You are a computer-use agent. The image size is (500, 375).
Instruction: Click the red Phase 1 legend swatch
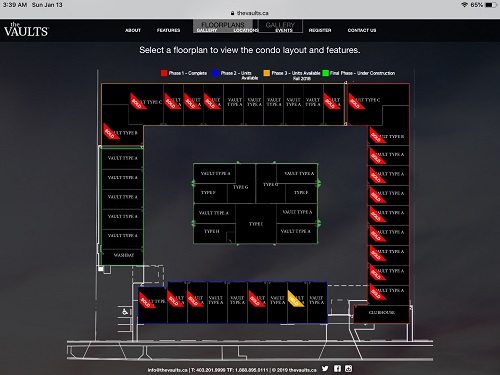tap(164, 73)
